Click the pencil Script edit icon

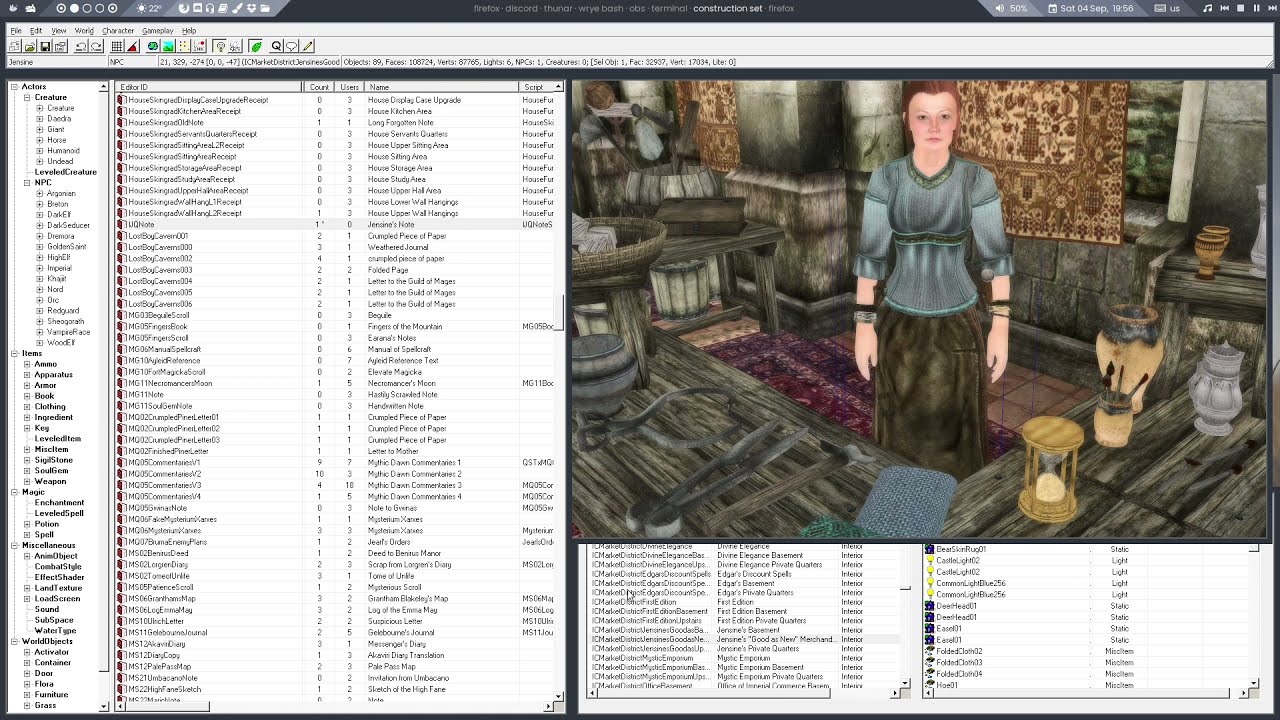[x=307, y=46]
